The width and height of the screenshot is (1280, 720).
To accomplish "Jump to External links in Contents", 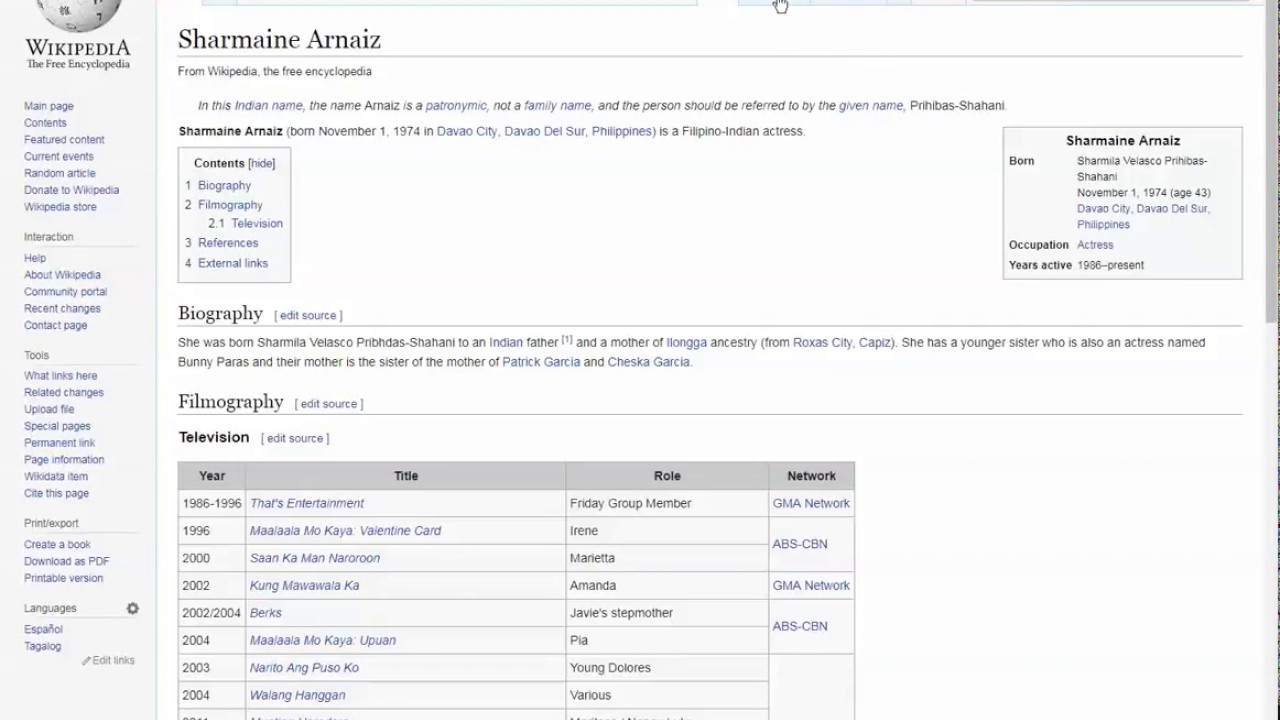I will pyautogui.click(x=233, y=263).
